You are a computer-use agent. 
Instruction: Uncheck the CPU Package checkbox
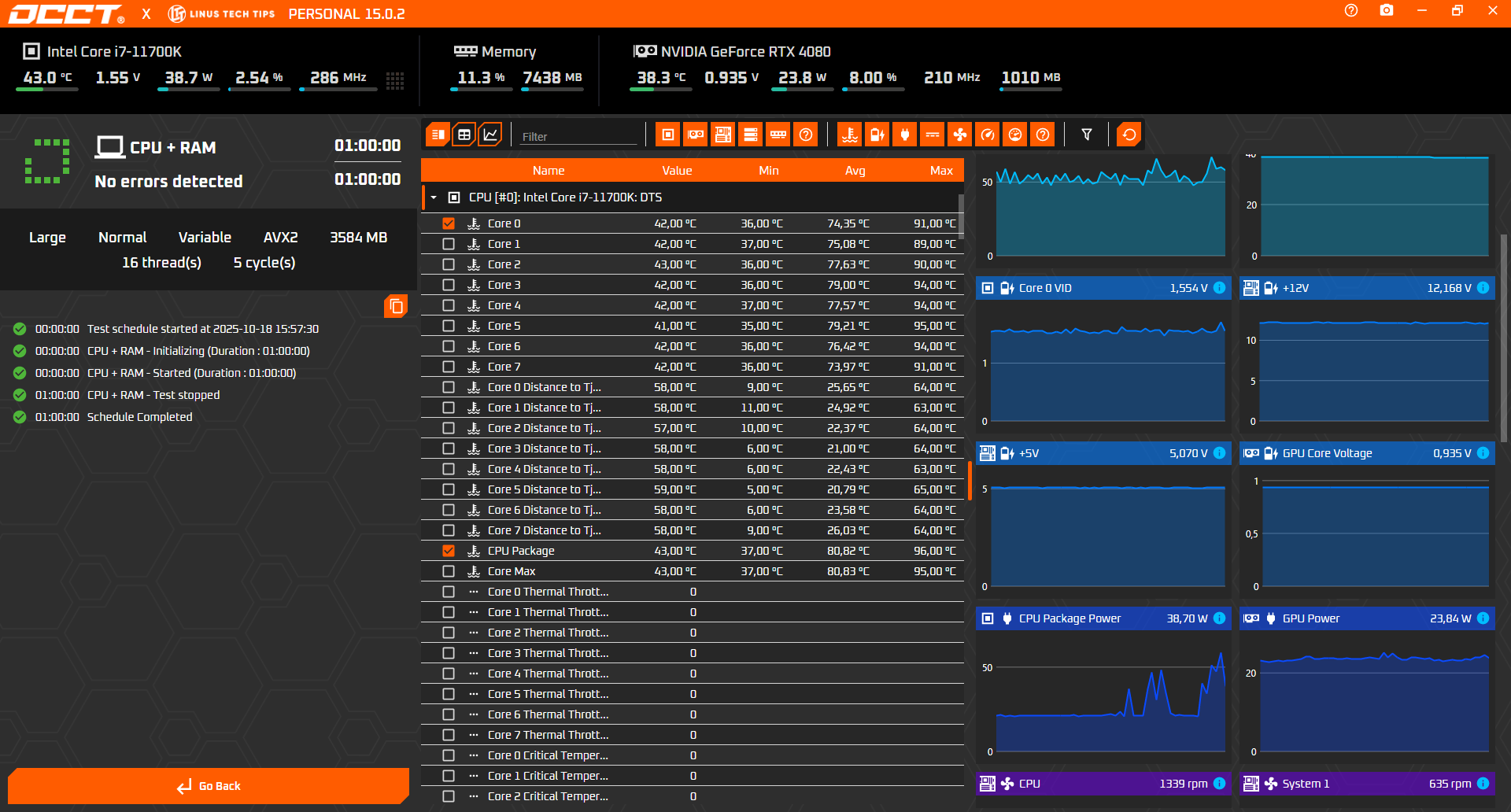[x=449, y=551]
